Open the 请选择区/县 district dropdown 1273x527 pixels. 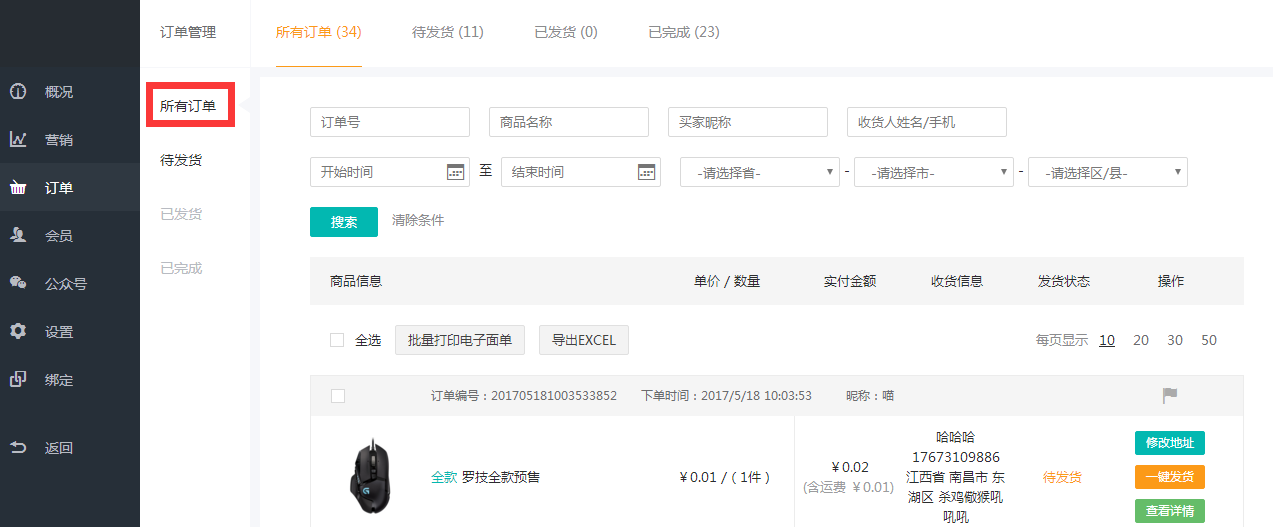pyautogui.click(x=1107, y=172)
